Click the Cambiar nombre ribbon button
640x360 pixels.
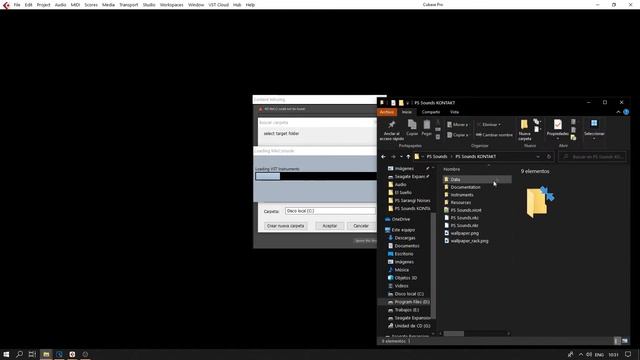[x=494, y=135]
